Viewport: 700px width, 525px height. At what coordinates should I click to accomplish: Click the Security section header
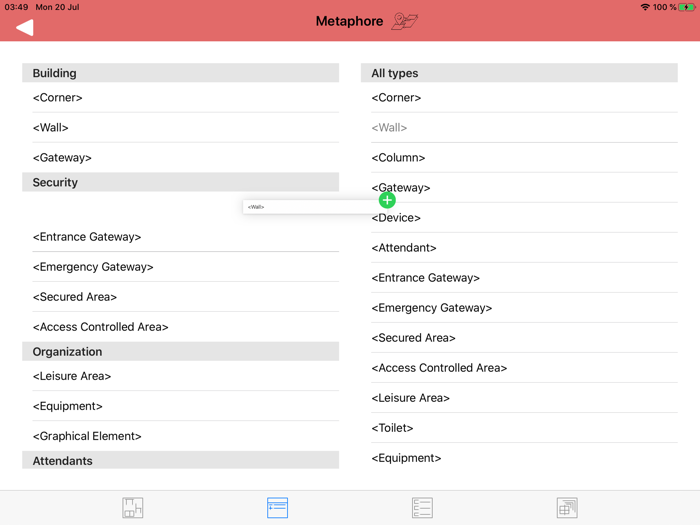(180, 182)
